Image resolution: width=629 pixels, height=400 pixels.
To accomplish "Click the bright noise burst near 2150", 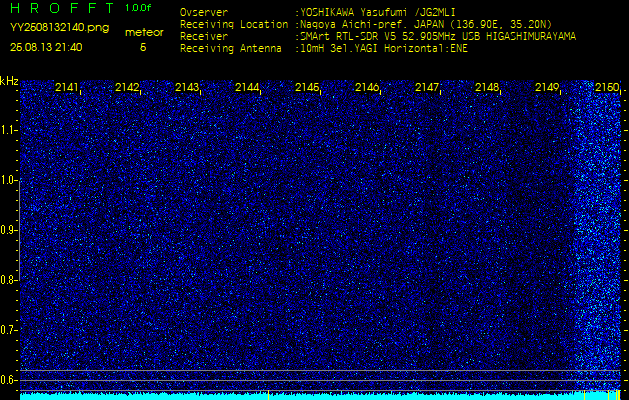I will tap(598, 237).
